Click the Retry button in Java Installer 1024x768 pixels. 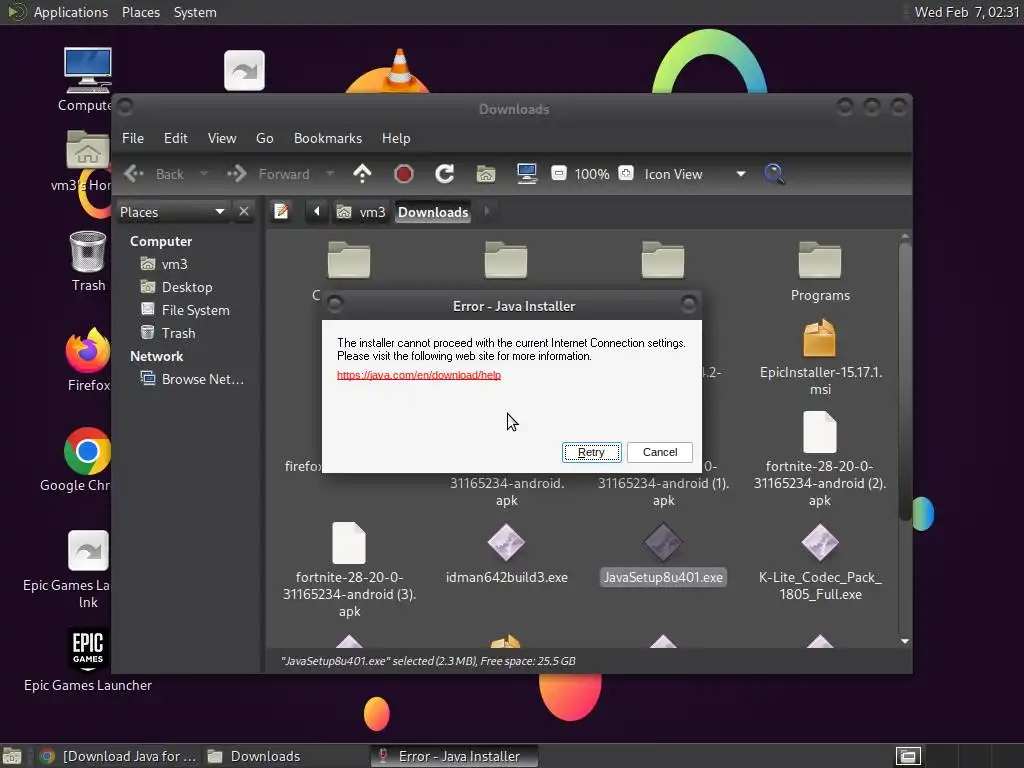click(x=591, y=452)
